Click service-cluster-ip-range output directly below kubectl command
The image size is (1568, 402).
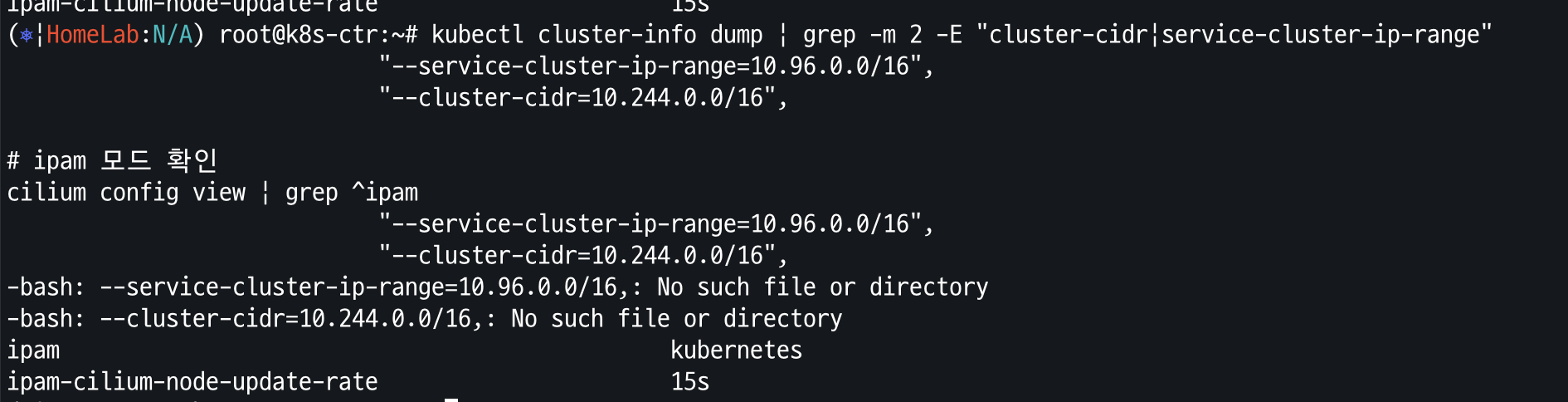point(656,66)
